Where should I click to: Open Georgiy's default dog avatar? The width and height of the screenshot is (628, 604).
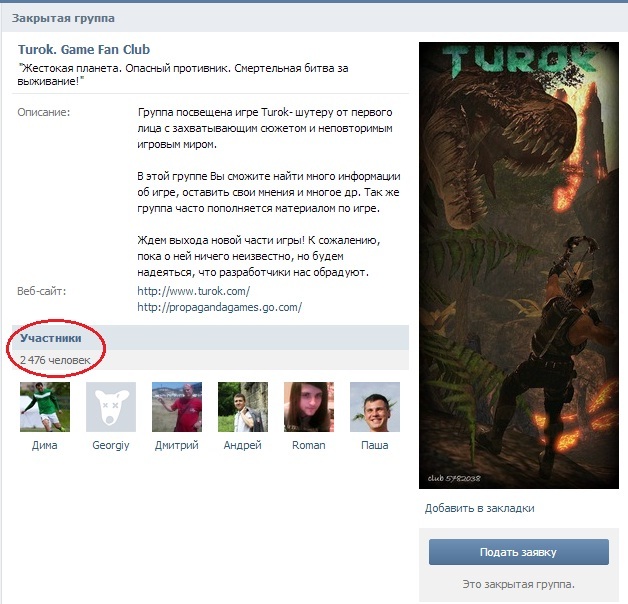pyautogui.click(x=111, y=407)
